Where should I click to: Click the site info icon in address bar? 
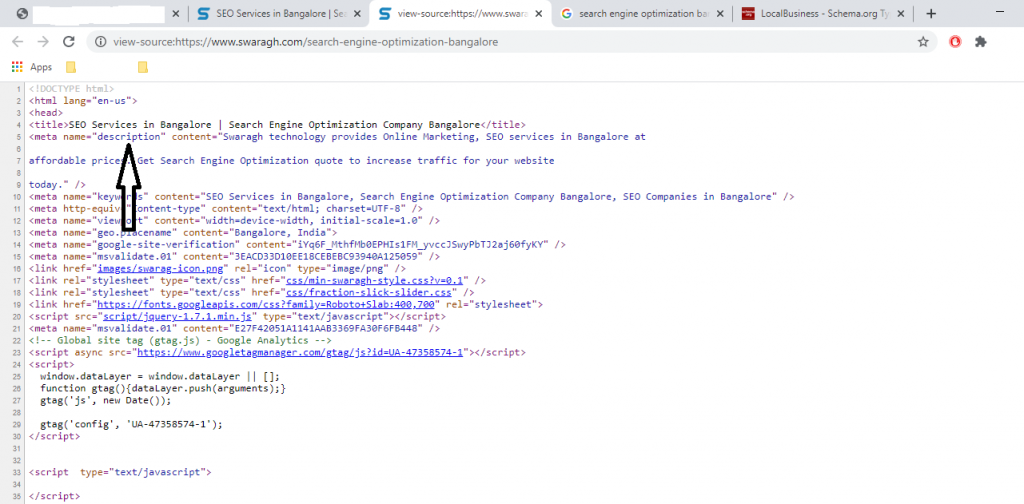[x=100, y=42]
